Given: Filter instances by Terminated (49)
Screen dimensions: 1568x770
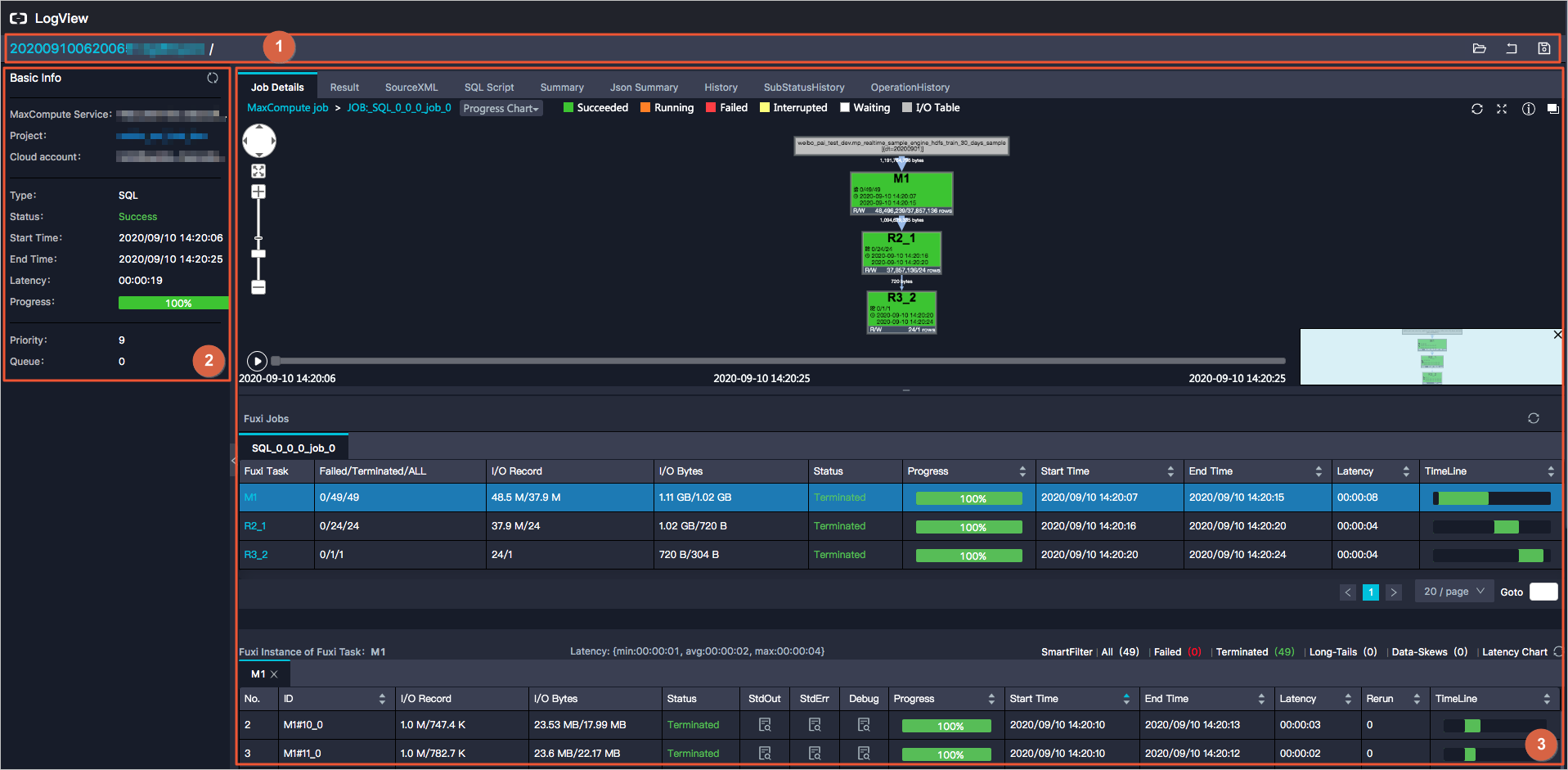Looking at the screenshot, I should coord(1255,652).
